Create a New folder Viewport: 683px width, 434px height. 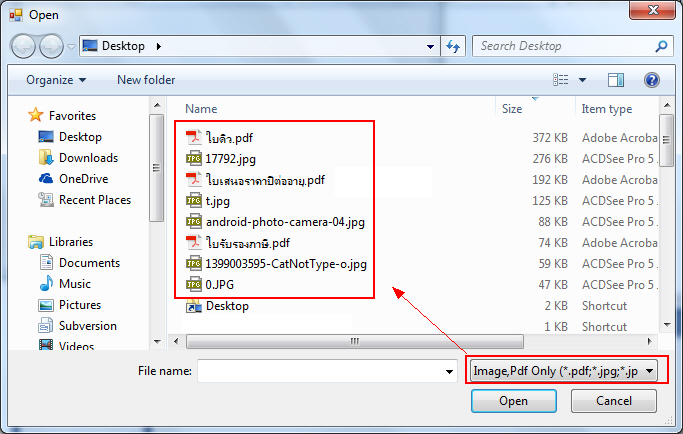146,80
